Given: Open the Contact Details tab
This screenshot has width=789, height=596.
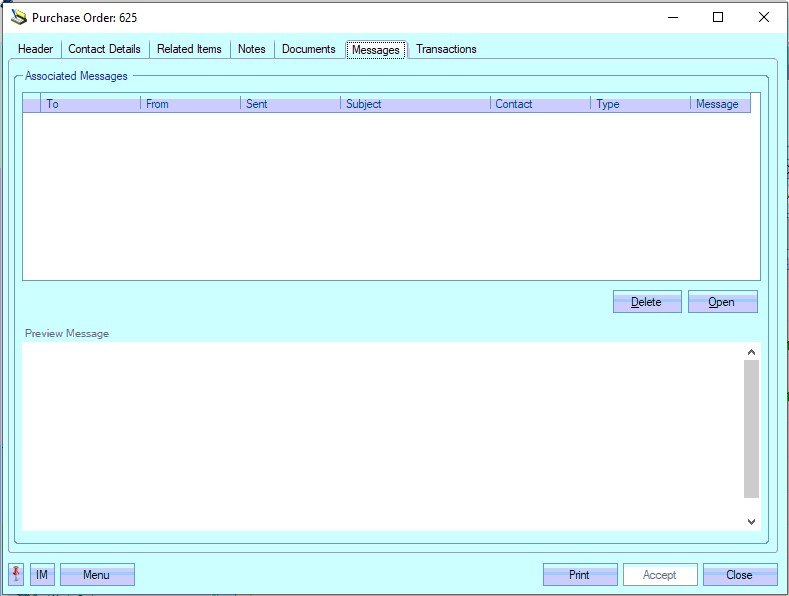Looking at the screenshot, I should coord(104,49).
